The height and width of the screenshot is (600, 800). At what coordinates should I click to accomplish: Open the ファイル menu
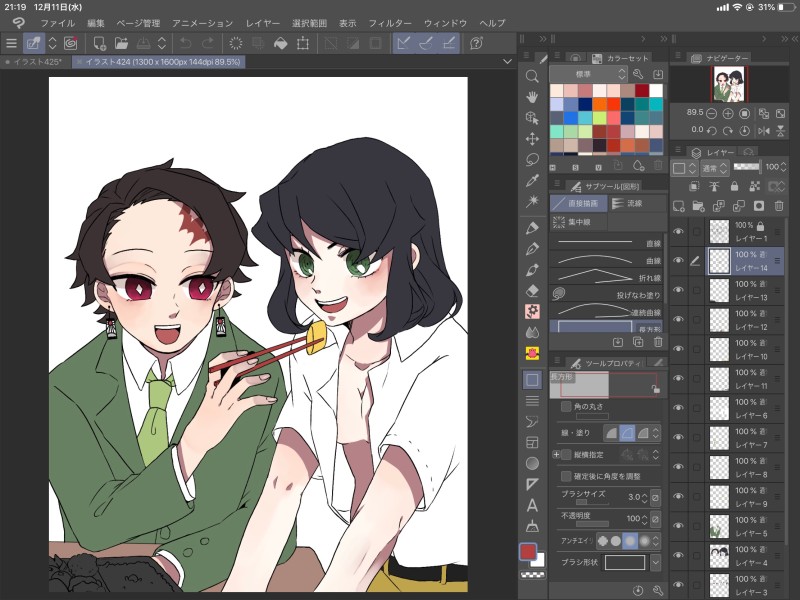[57, 23]
